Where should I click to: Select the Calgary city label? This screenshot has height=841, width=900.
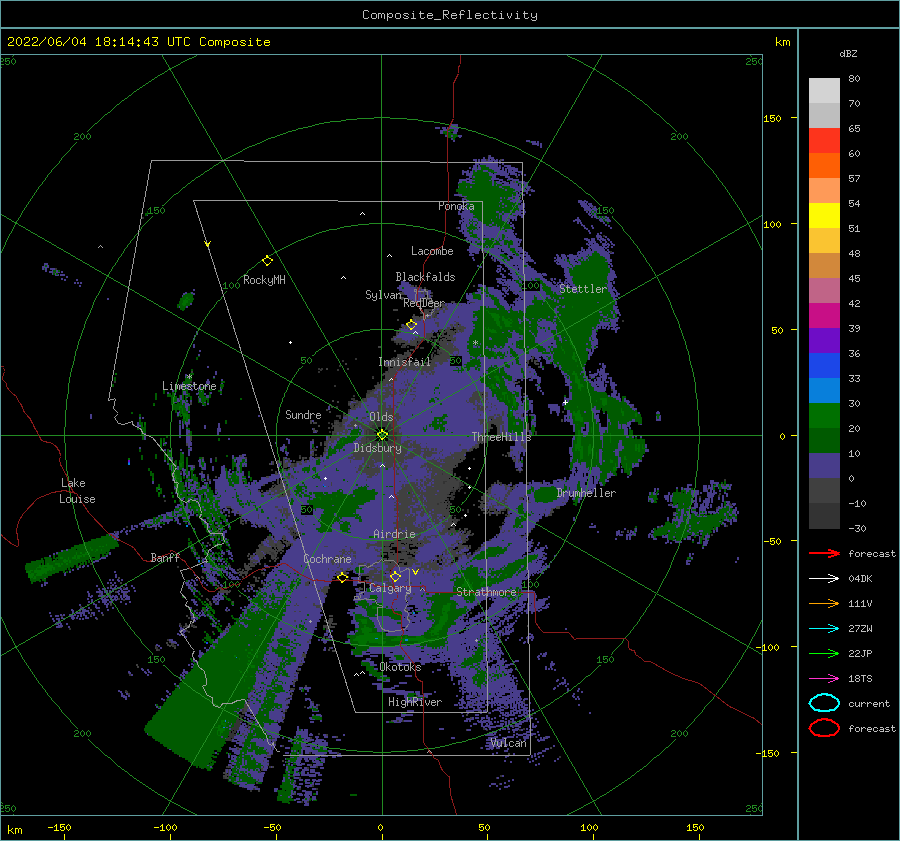(x=390, y=588)
